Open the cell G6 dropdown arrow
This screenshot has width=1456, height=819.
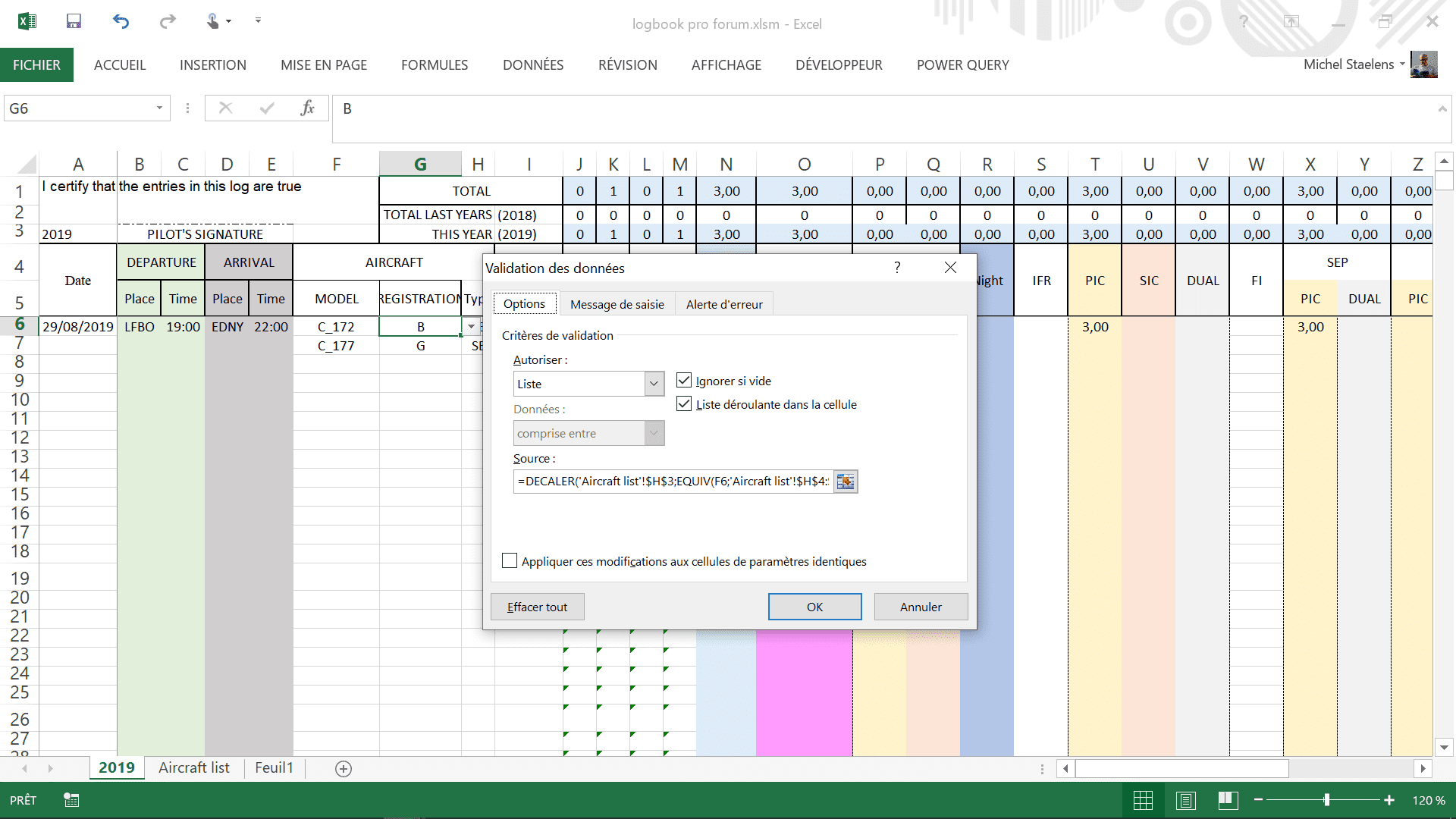tap(471, 327)
